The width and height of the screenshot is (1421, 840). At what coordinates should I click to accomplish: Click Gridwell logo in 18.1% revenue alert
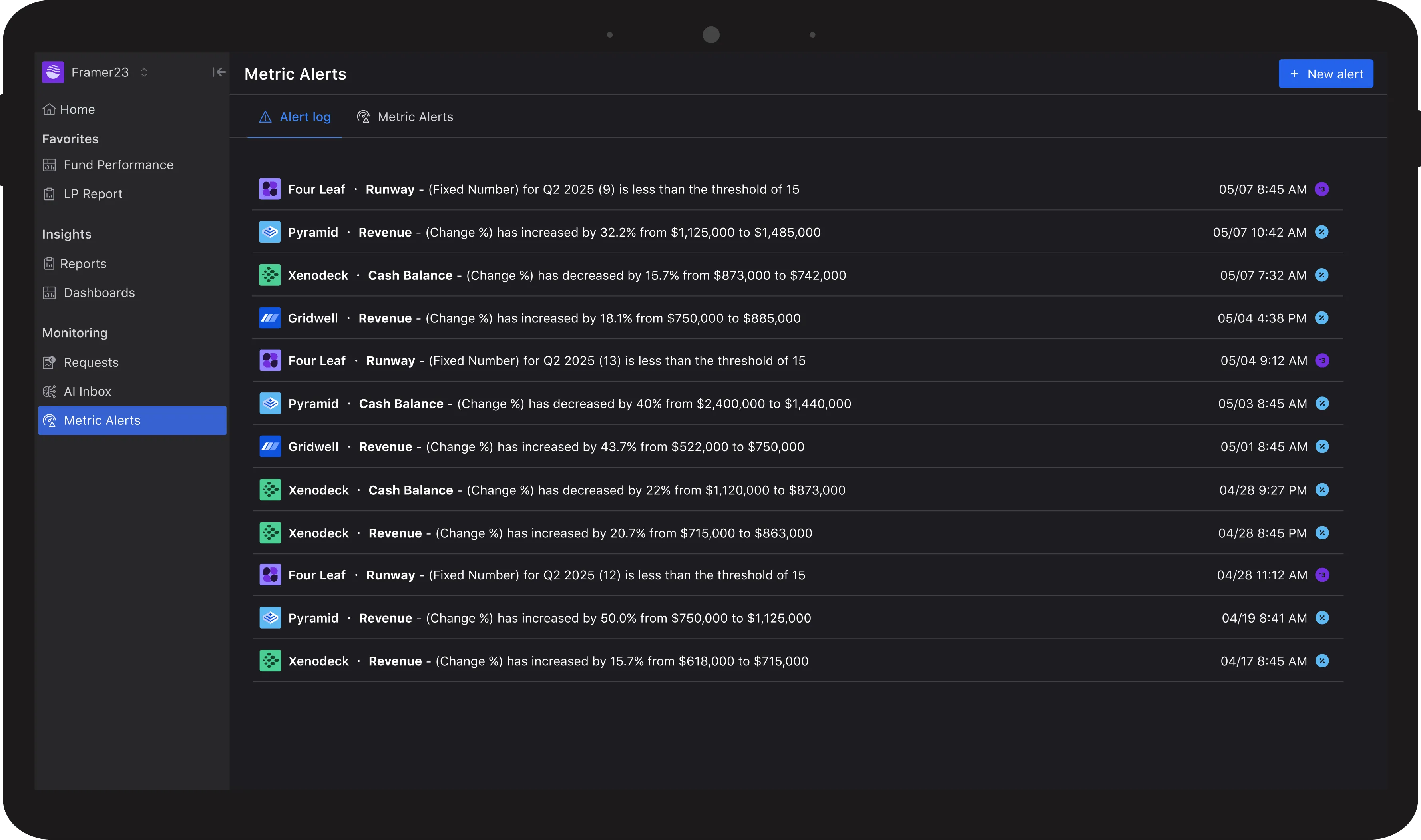point(269,318)
